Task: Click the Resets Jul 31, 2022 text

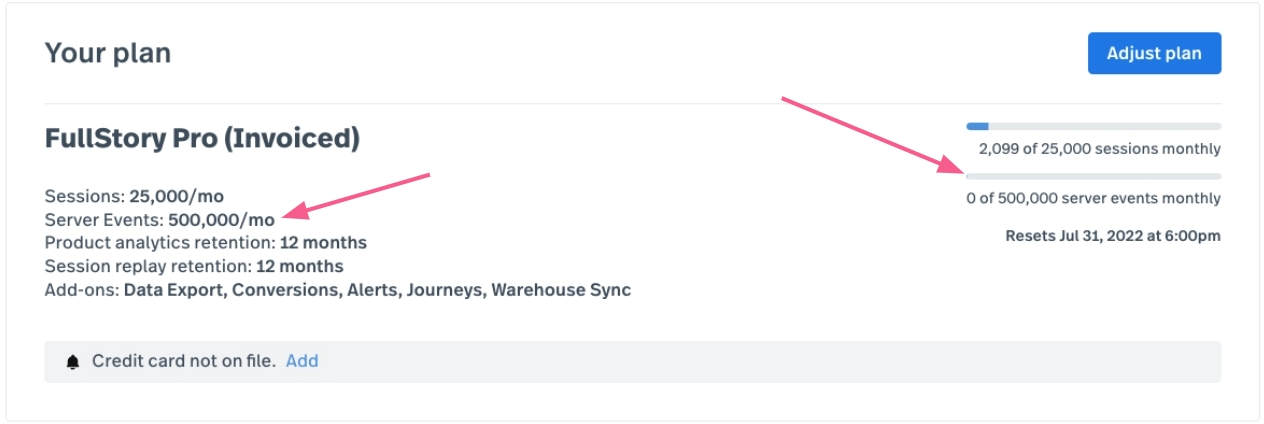Action: tap(1113, 237)
